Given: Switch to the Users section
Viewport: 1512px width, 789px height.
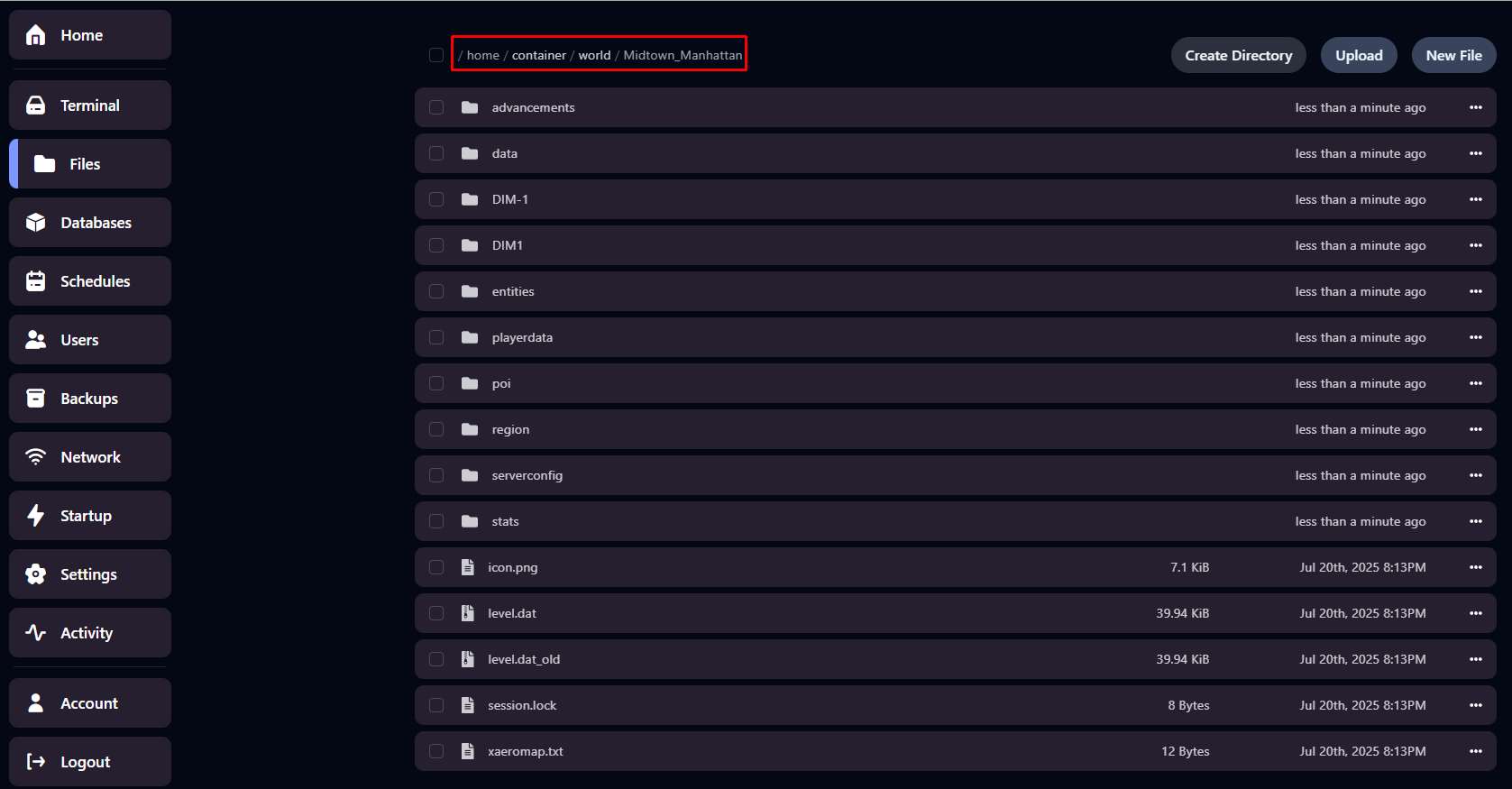Looking at the screenshot, I should click(x=79, y=340).
